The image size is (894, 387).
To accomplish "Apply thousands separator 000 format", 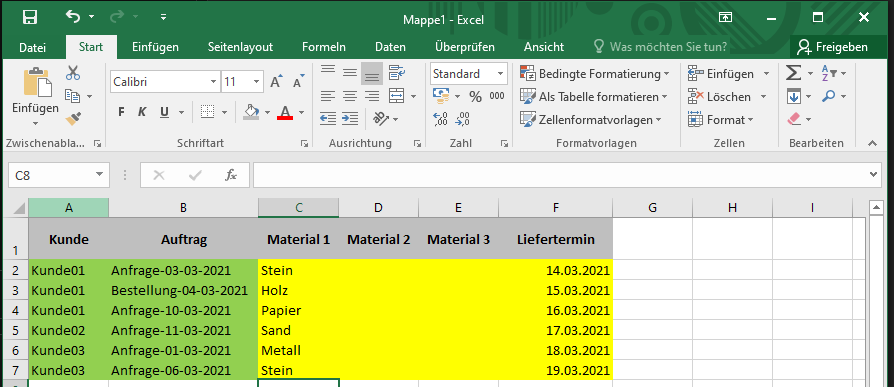I will click(497, 96).
